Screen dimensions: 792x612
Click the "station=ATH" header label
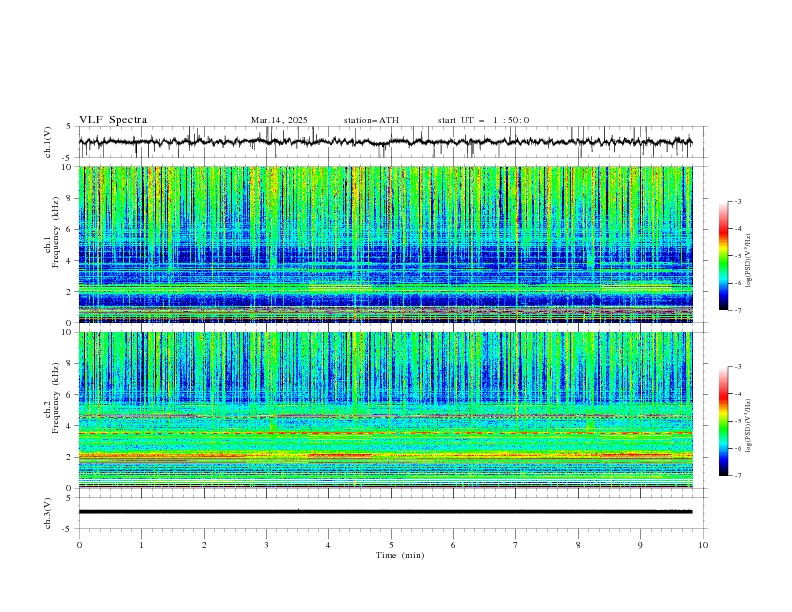[371, 120]
